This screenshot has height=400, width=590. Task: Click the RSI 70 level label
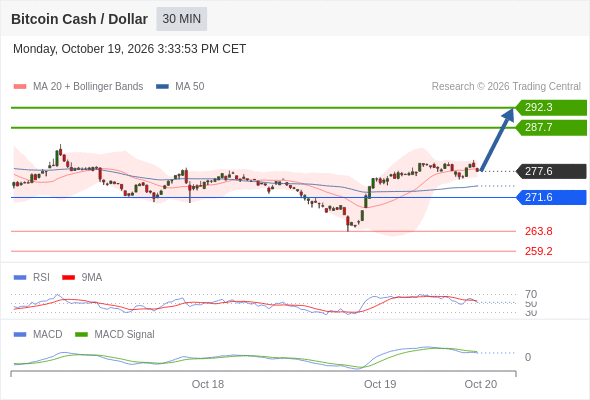point(531,294)
